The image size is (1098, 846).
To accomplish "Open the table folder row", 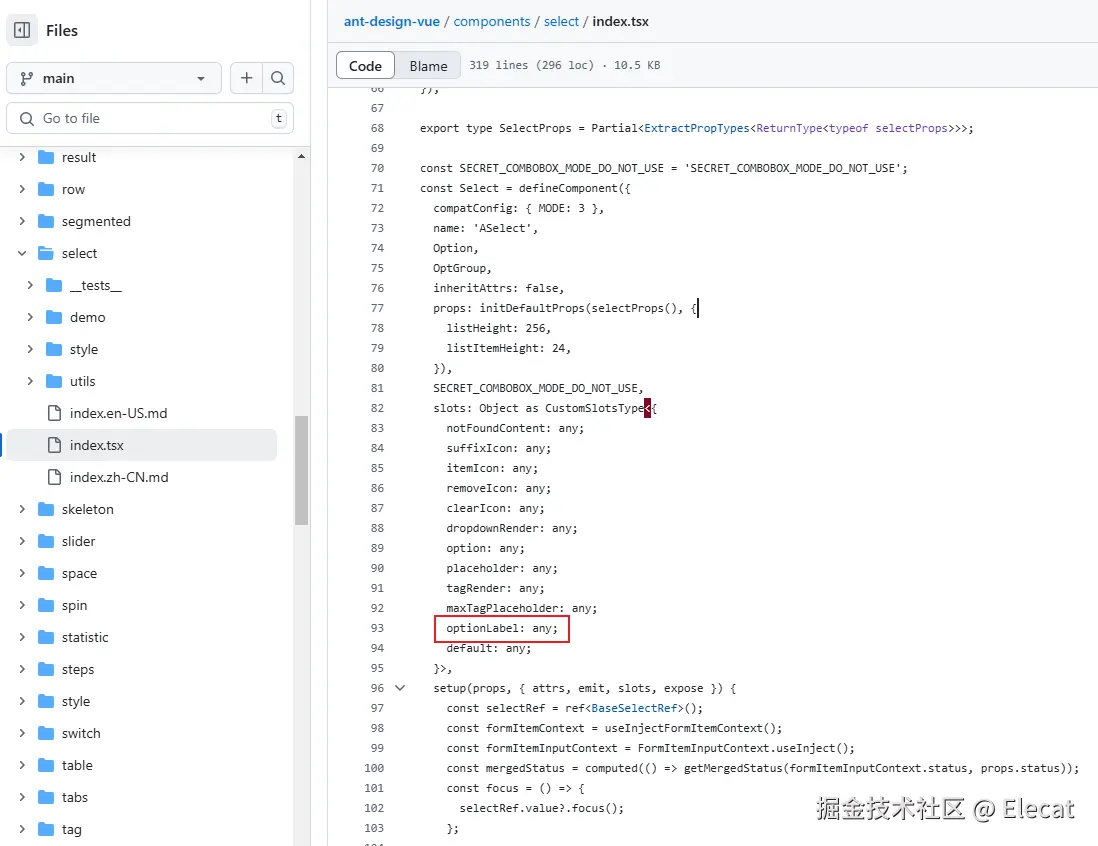I will pyautogui.click(x=141, y=765).
